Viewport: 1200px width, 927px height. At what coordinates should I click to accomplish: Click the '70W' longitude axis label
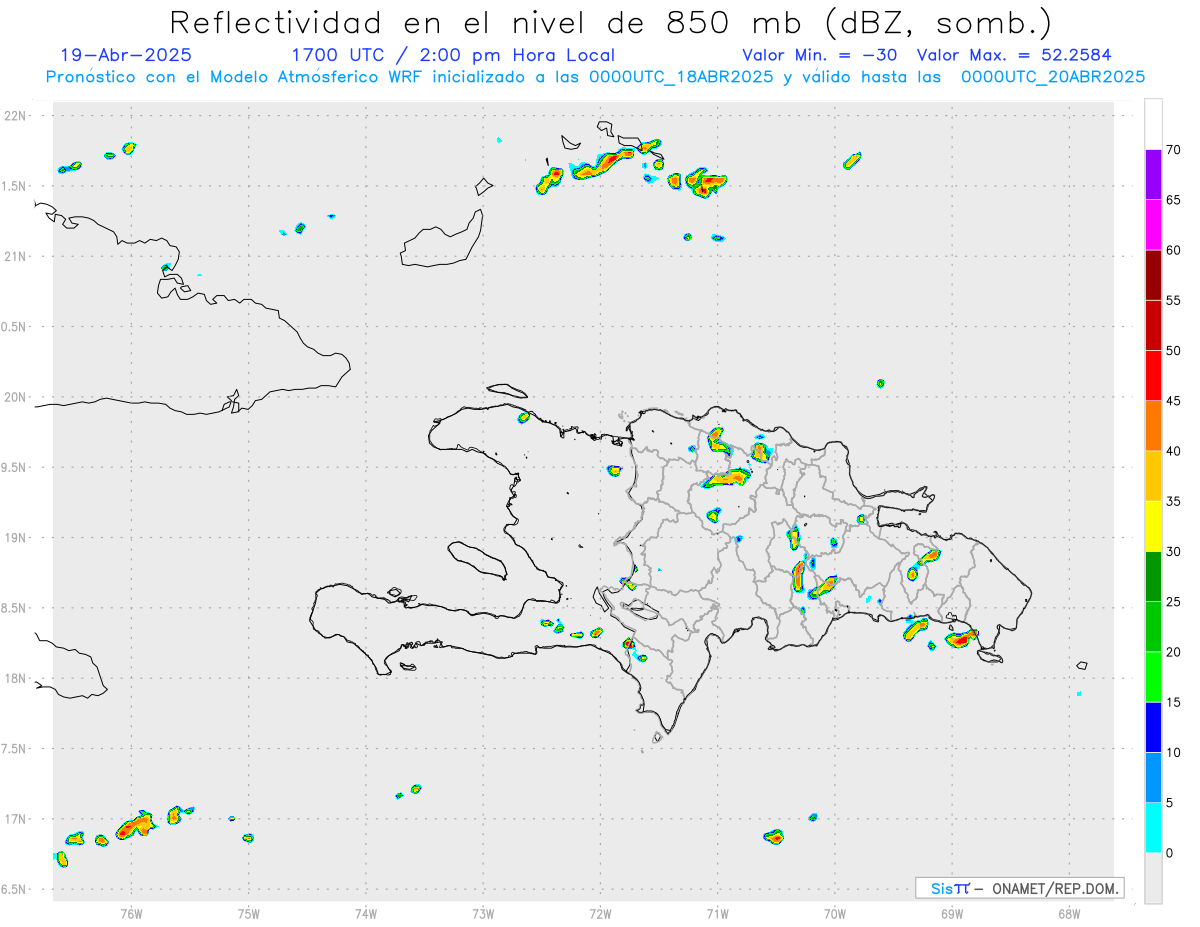click(x=835, y=914)
